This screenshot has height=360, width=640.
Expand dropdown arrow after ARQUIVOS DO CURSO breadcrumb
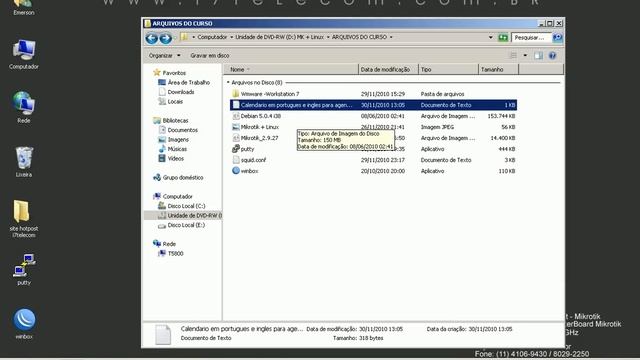click(391, 37)
